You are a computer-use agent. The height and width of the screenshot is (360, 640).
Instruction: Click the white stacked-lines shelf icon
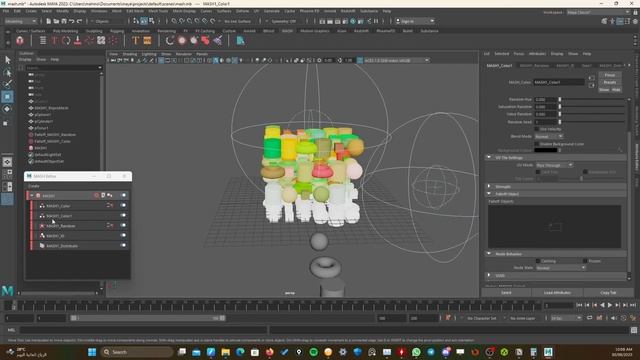point(43,40)
